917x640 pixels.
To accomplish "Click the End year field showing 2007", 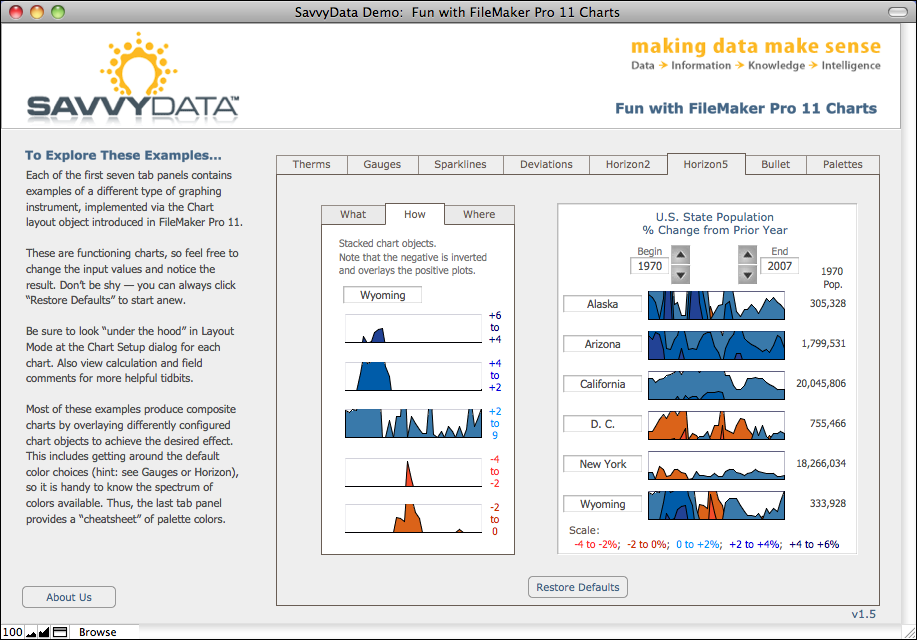I will [x=780, y=266].
